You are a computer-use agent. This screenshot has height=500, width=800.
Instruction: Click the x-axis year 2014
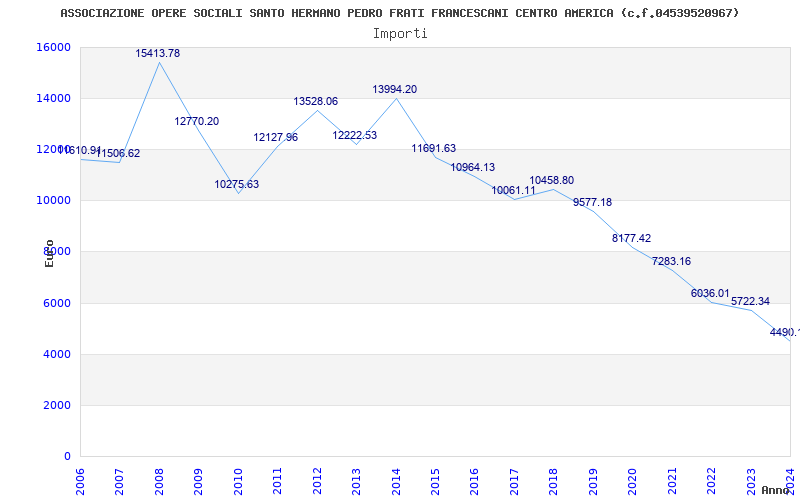(396, 480)
